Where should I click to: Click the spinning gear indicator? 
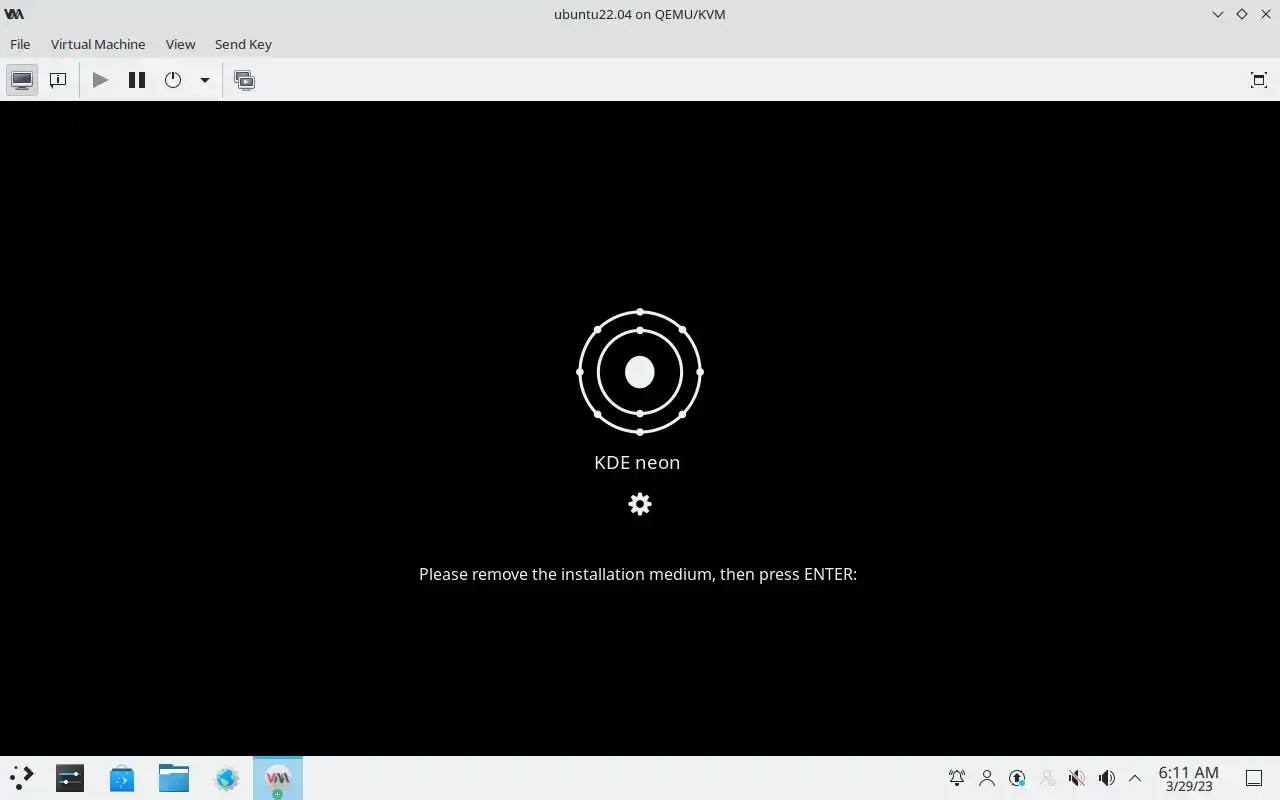640,504
